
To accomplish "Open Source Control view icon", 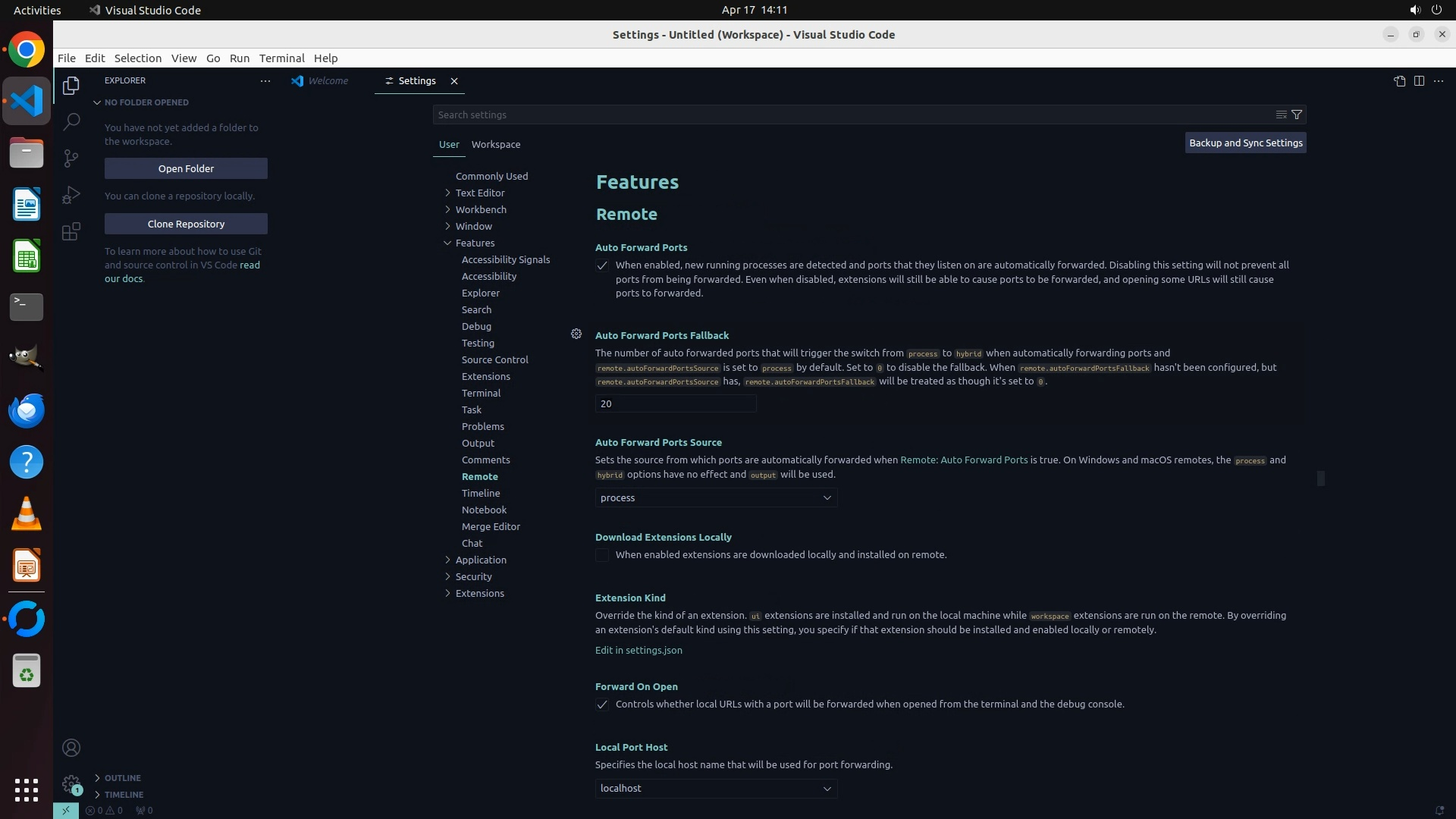I will pyautogui.click(x=71, y=158).
